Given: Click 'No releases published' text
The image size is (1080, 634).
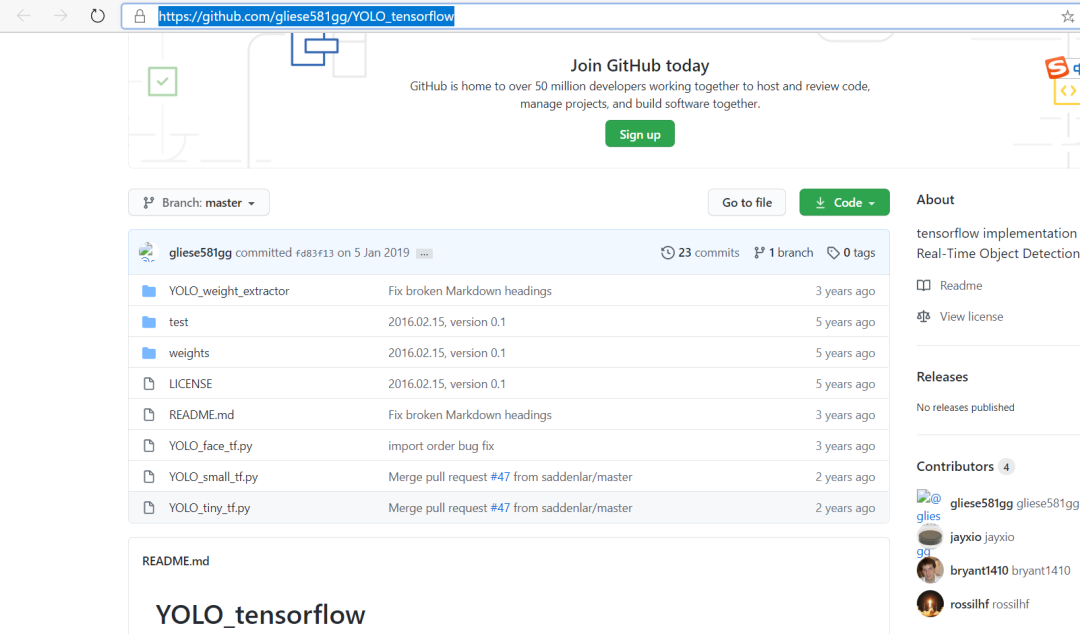Looking at the screenshot, I should tap(965, 407).
